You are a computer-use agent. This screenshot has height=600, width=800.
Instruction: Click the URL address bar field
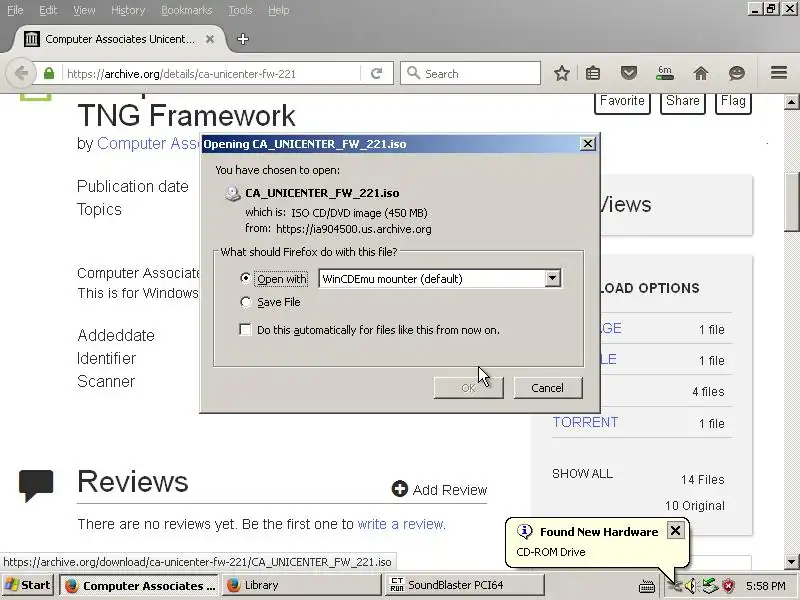[x=211, y=73]
